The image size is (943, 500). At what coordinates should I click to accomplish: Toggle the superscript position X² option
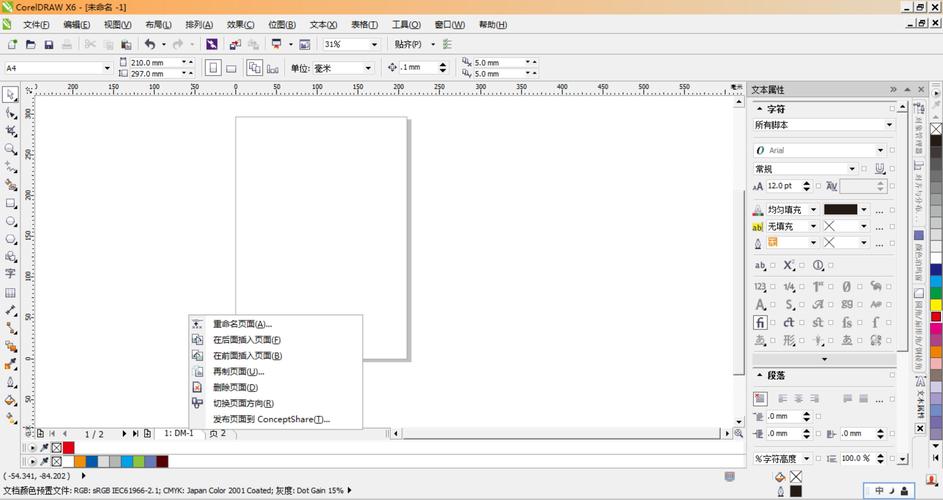[789, 265]
